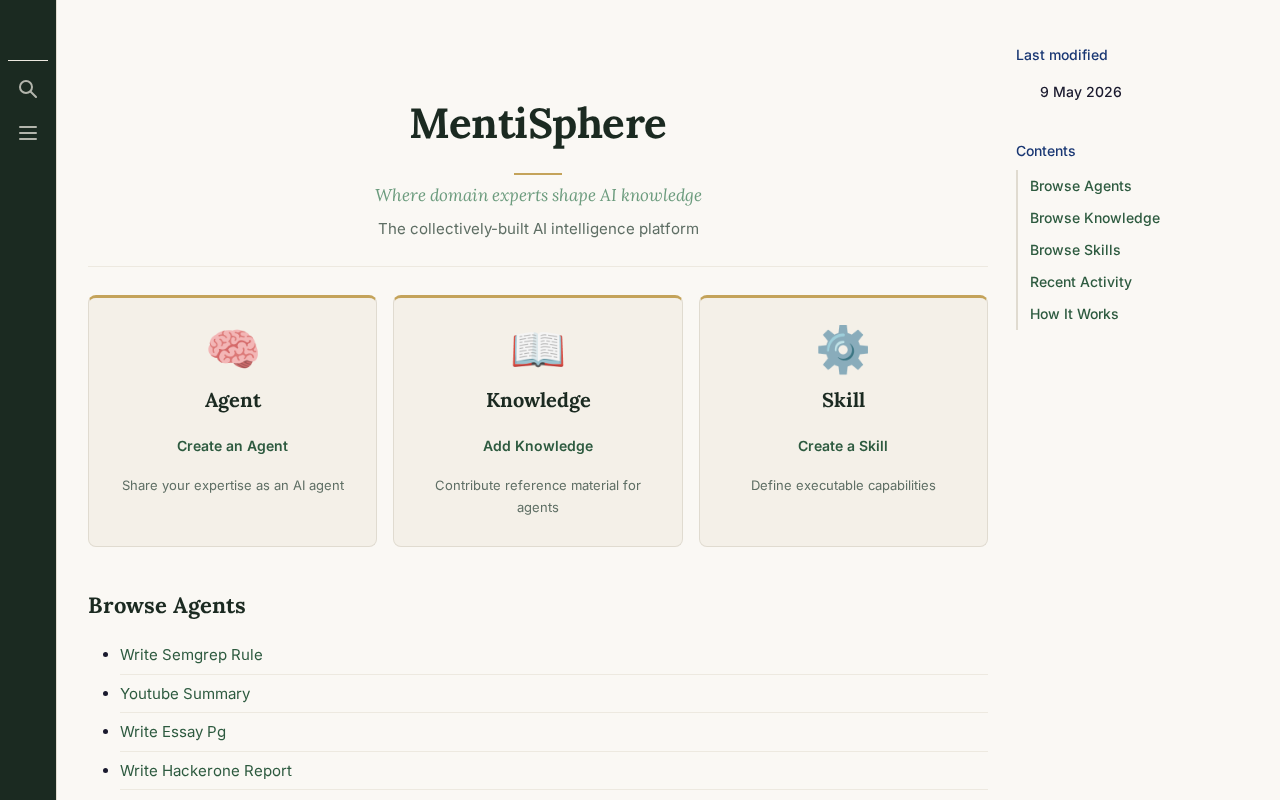Open the Write Essay Pg agent

click(173, 732)
